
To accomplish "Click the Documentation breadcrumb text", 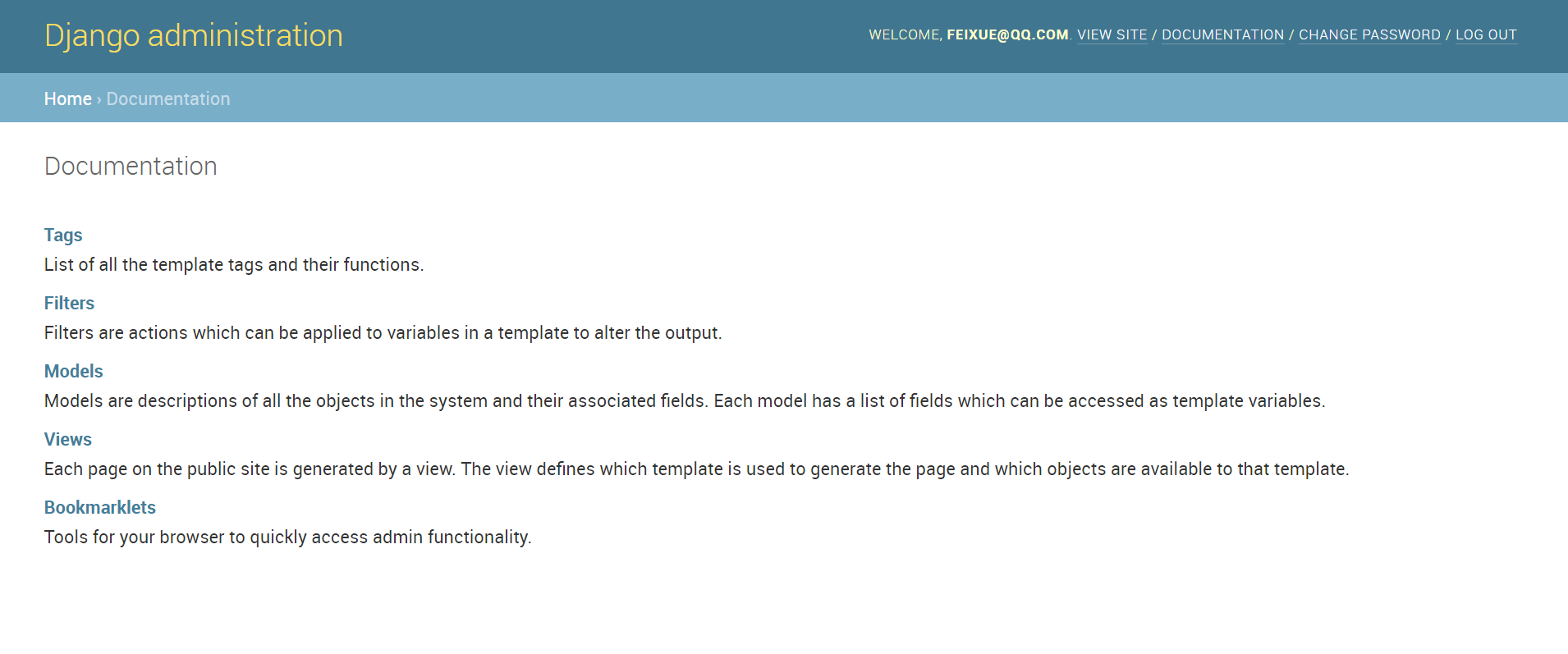I will click(x=168, y=98).
